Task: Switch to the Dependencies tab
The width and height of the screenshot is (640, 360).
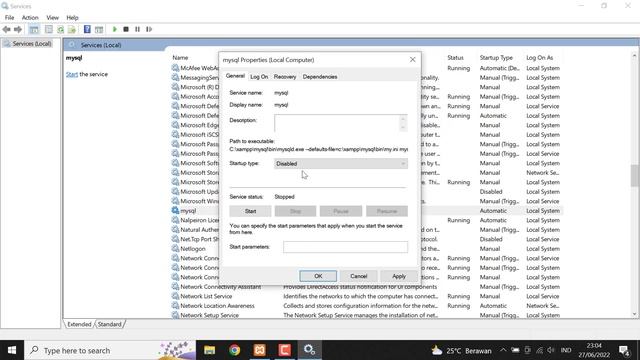Action: click(320, 77)
